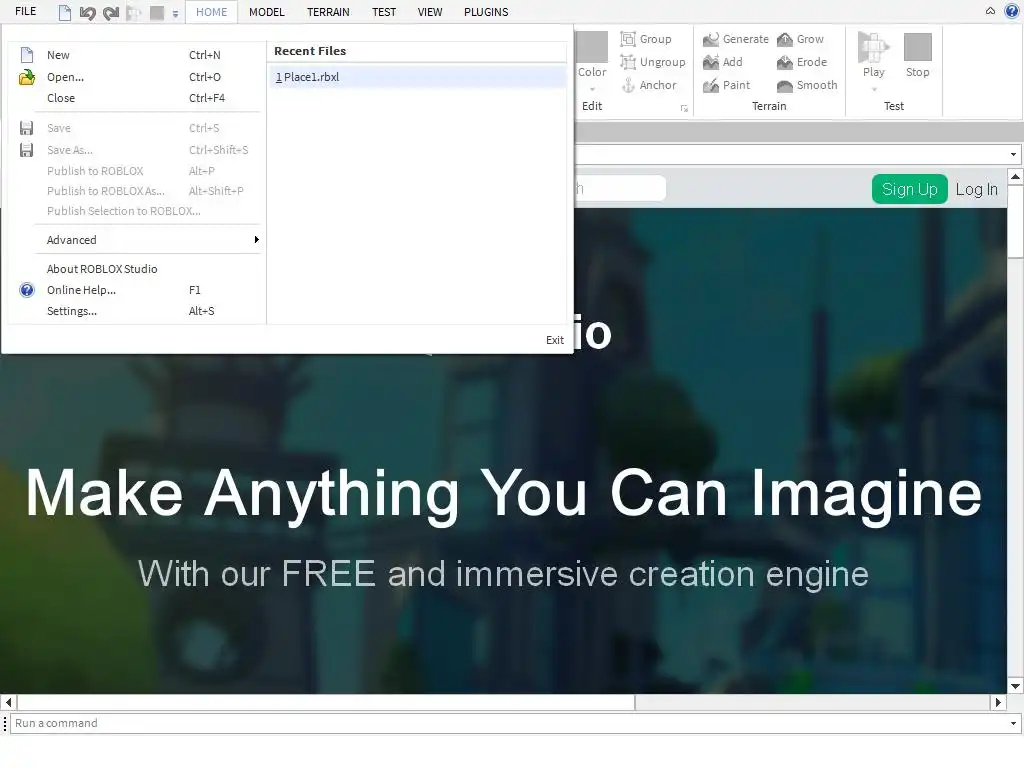Click the Ungroup icon in the ribbon
The image size is (1024, 768).
click(628, 62)
